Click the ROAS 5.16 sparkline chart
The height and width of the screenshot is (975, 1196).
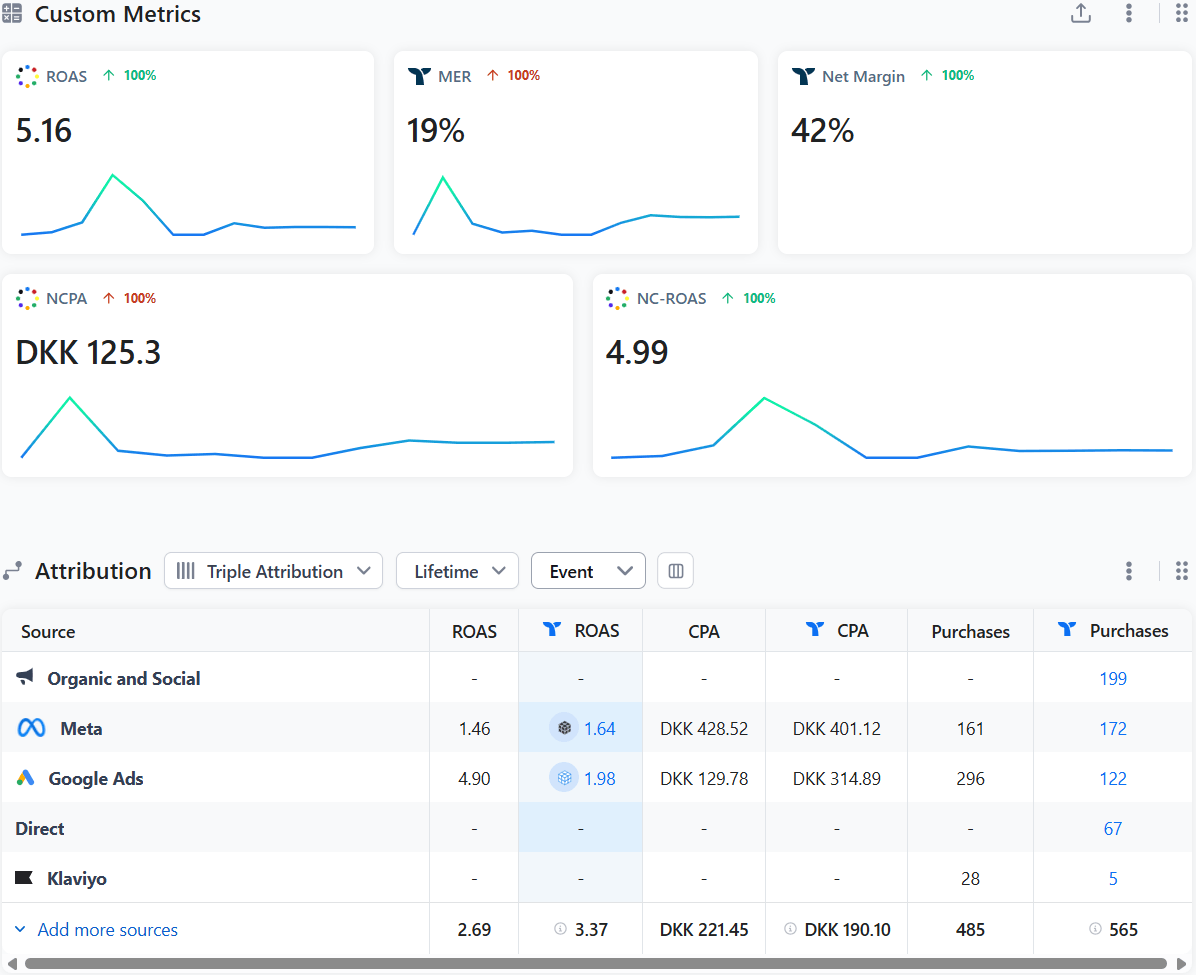[x=188, y=205]
